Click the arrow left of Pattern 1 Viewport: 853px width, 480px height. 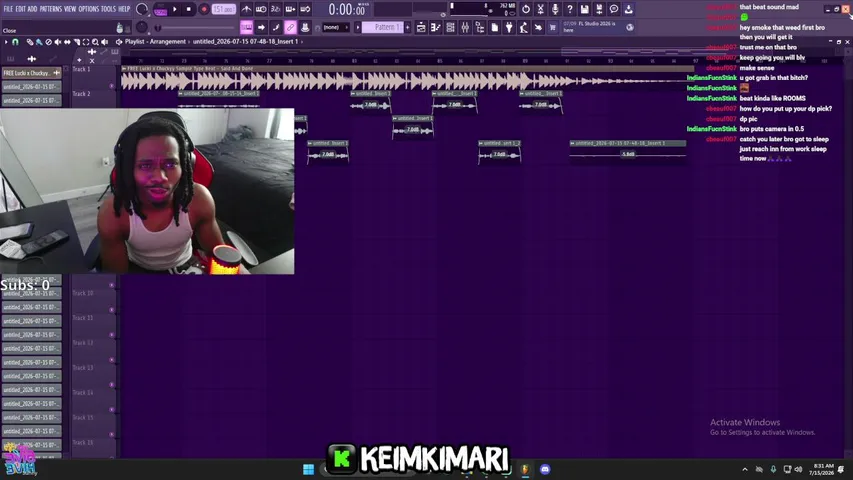(358, 27)
